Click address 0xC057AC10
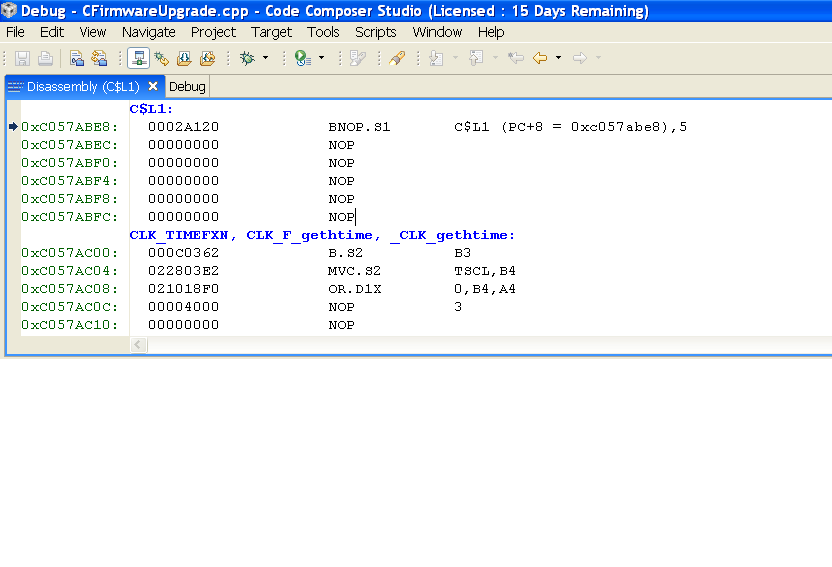This screenshot has width=832, height=567. pyautogui.click(x=70, y=325)
